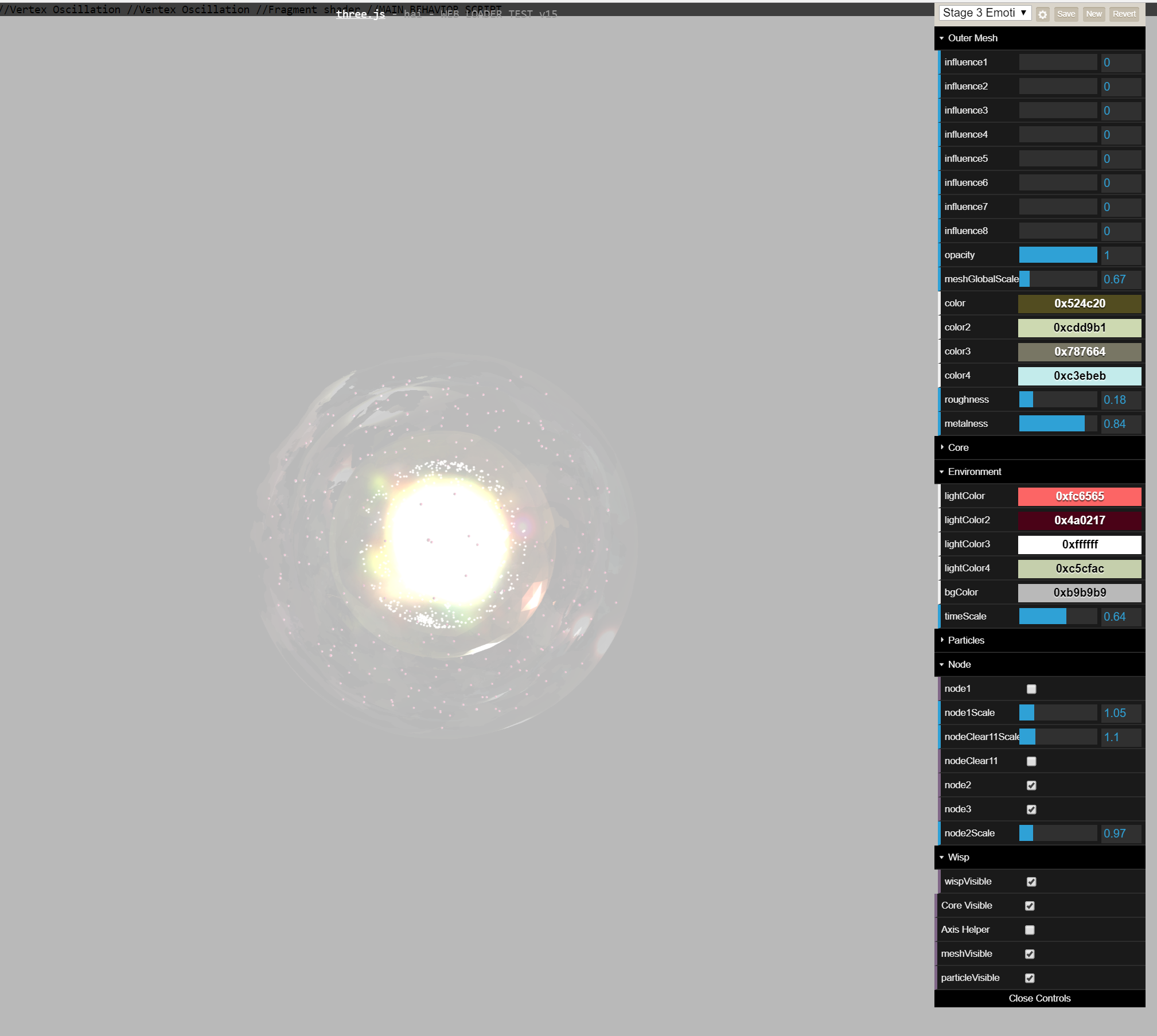
Task: Open the three.js link
Action: tap(360, 14)
